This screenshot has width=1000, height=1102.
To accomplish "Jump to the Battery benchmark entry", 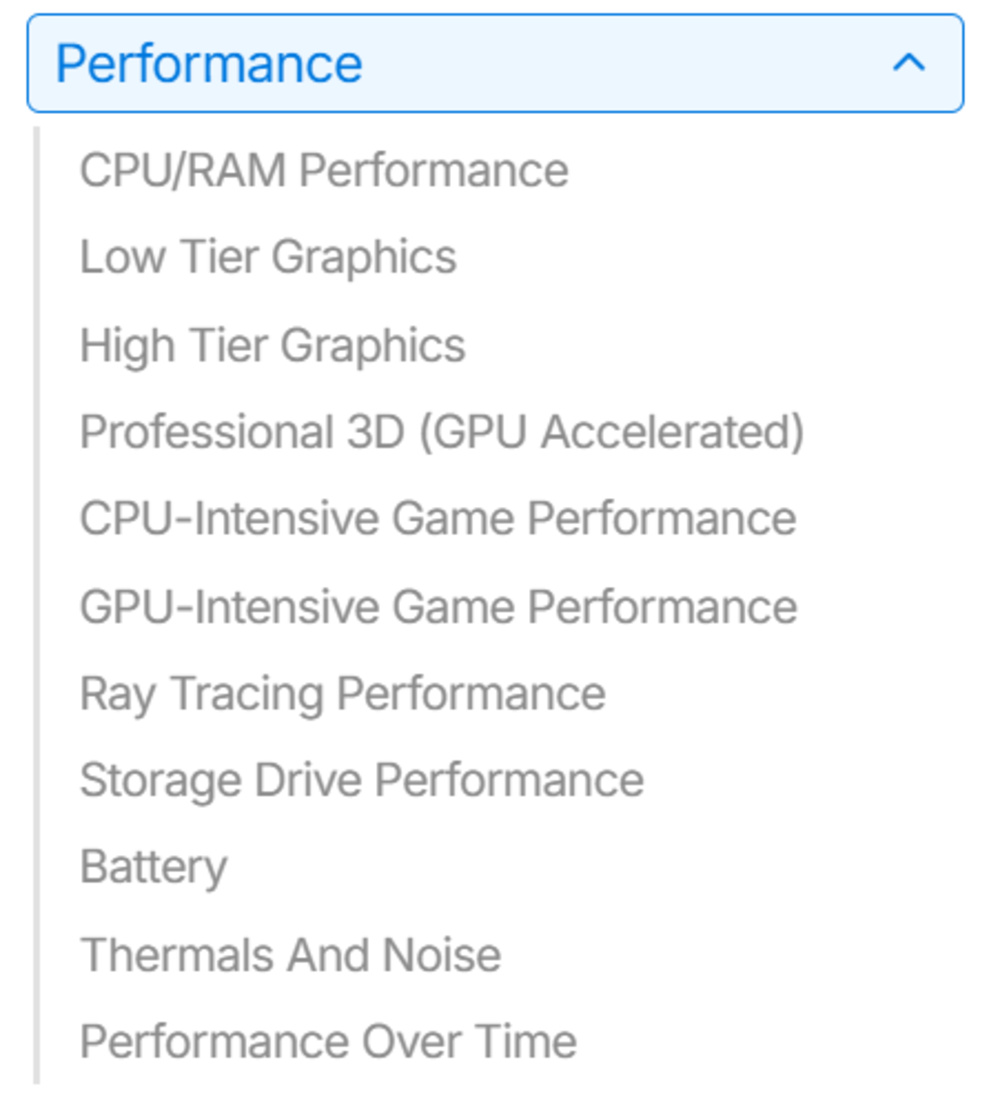I will click(154, 867).
